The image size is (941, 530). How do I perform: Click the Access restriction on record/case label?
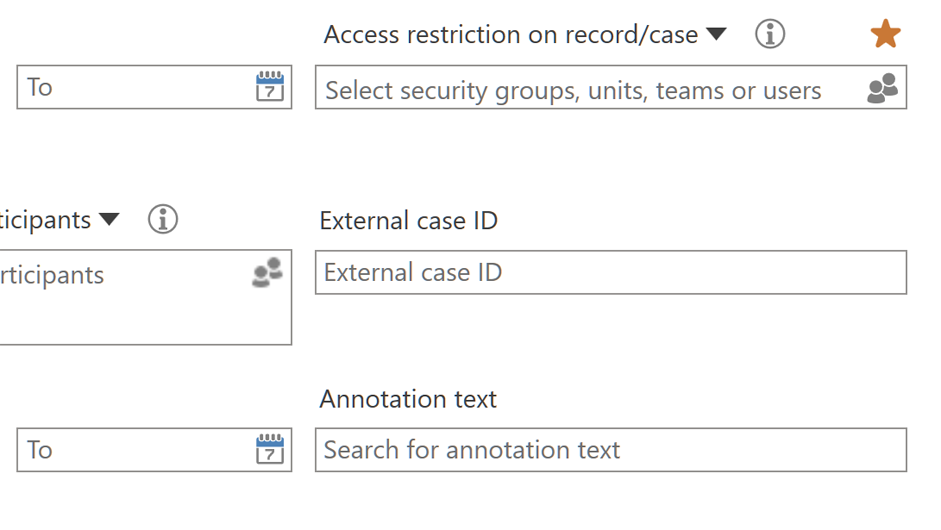[x=510, y=34]
